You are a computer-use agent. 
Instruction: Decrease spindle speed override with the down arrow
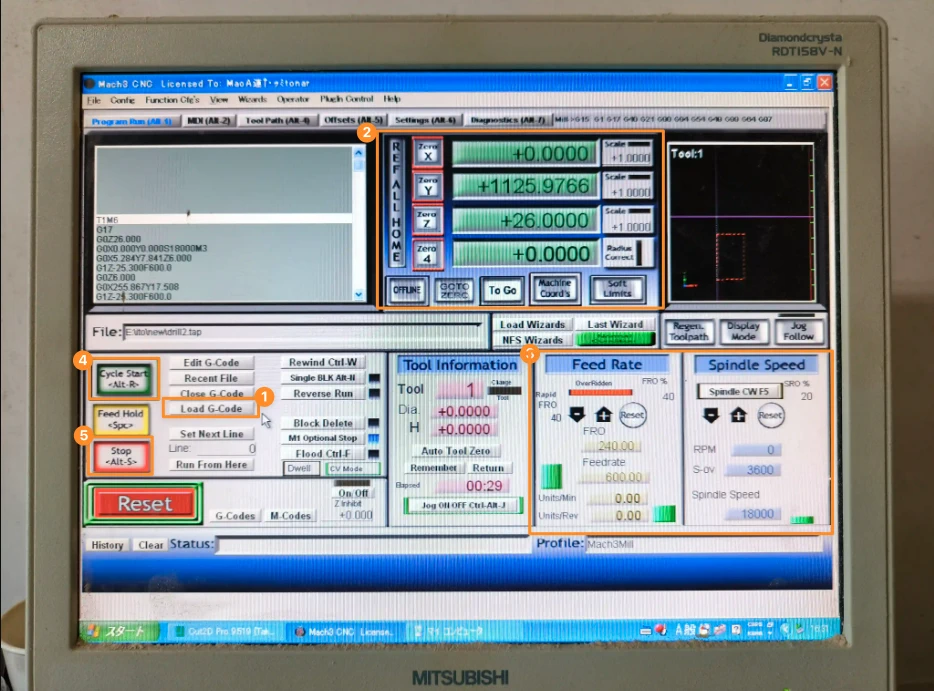(x=711, y=415)
